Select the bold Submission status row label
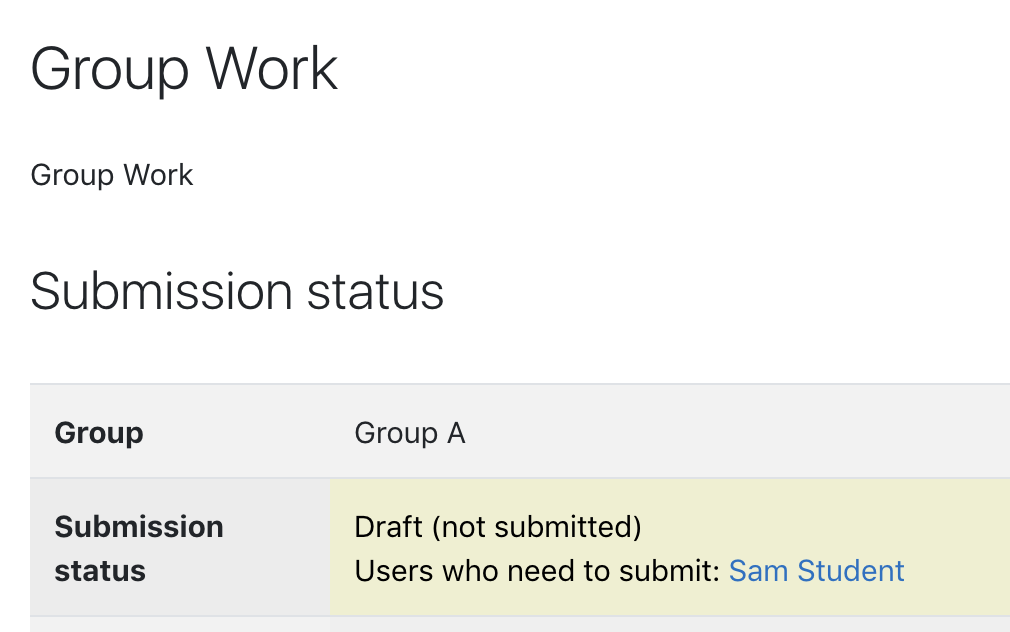1010x632 pixels. click(x=138, y=549)
